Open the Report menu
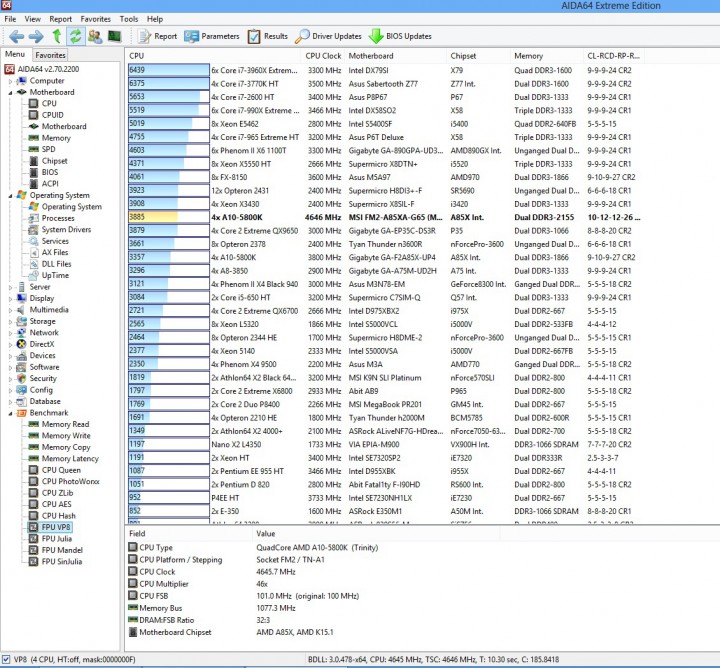Viewport: 720px width, 668px height. [x=61, y=19]
